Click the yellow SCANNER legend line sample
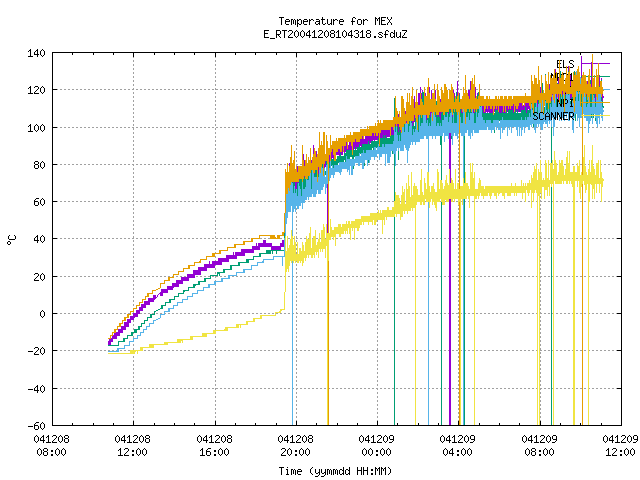Viewport: 640px width, 480px height. pyautogui.click(x=595, y=116)
